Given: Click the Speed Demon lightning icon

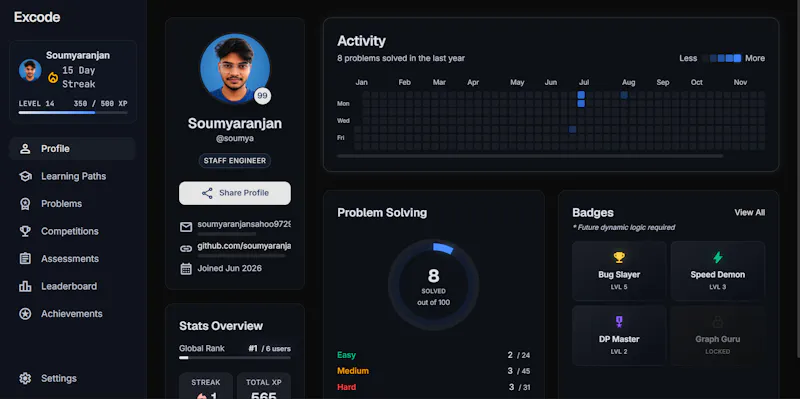Looking at the screenshot, I should pos(717,258).
